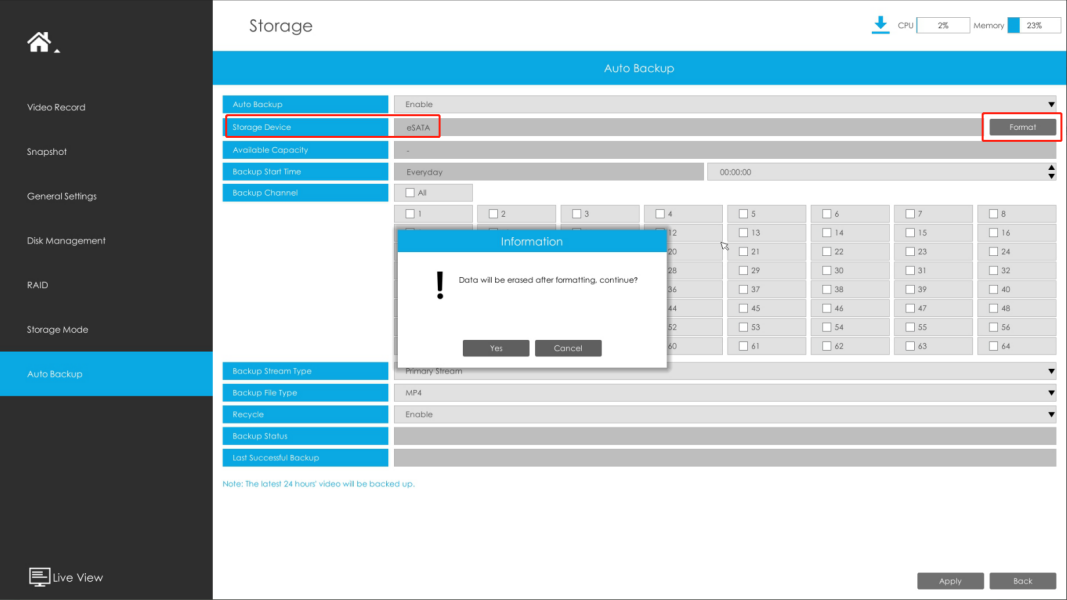Image resolution: width=1067 pixels, height=600 pixels.
Task: Select Storage Mode in sidebar
Action: point(58,330)
